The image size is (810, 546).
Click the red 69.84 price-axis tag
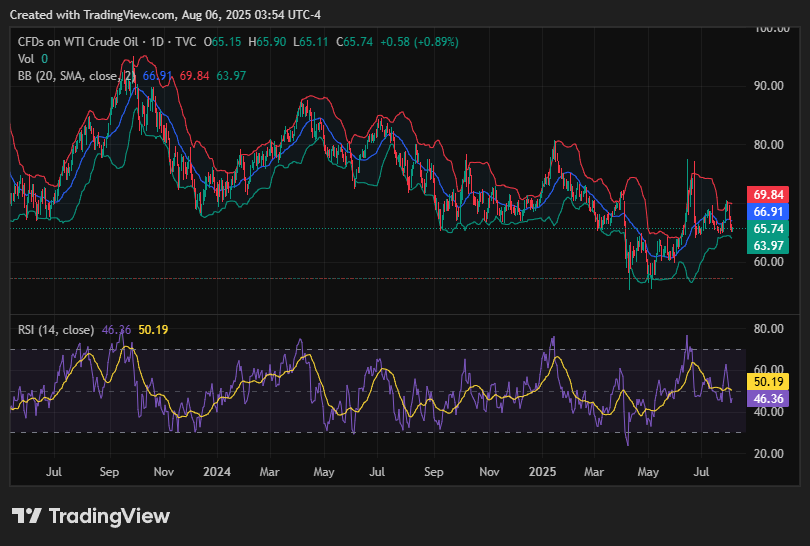(768, 195)
